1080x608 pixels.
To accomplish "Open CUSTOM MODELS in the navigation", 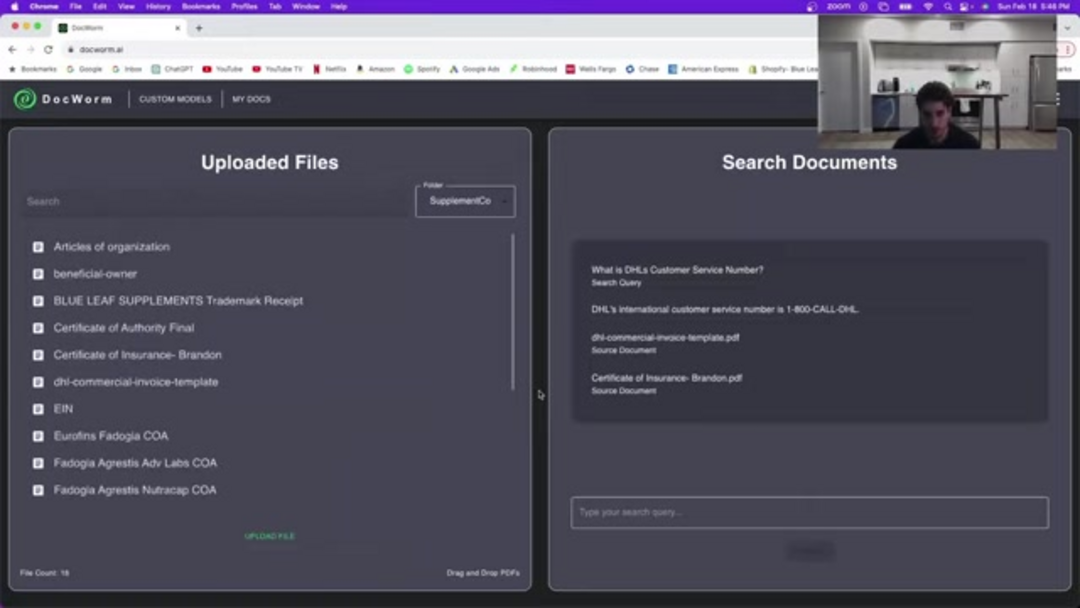I will point(176,99).
